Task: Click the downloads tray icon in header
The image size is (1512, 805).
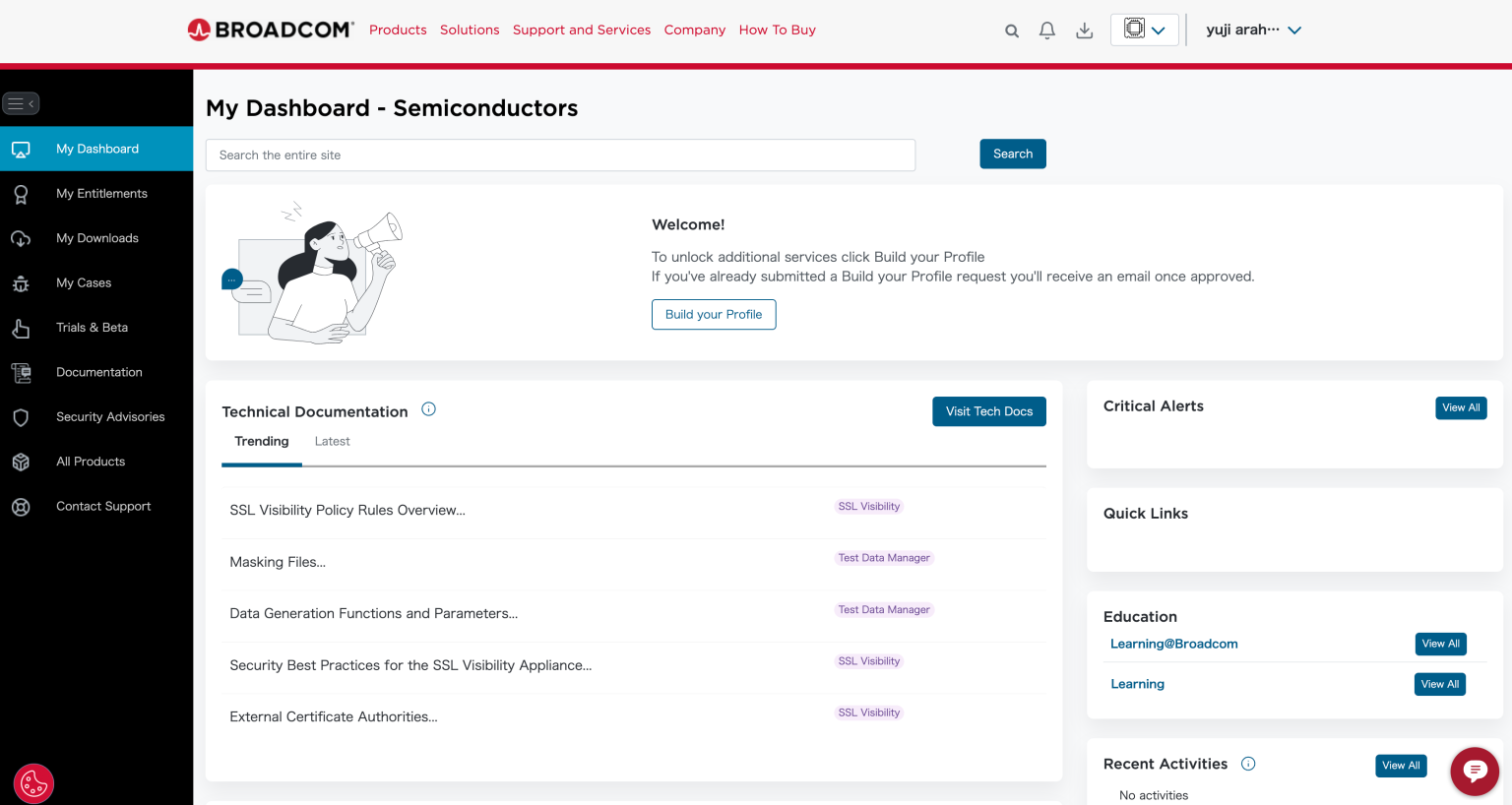Action: click(1084, 30)
